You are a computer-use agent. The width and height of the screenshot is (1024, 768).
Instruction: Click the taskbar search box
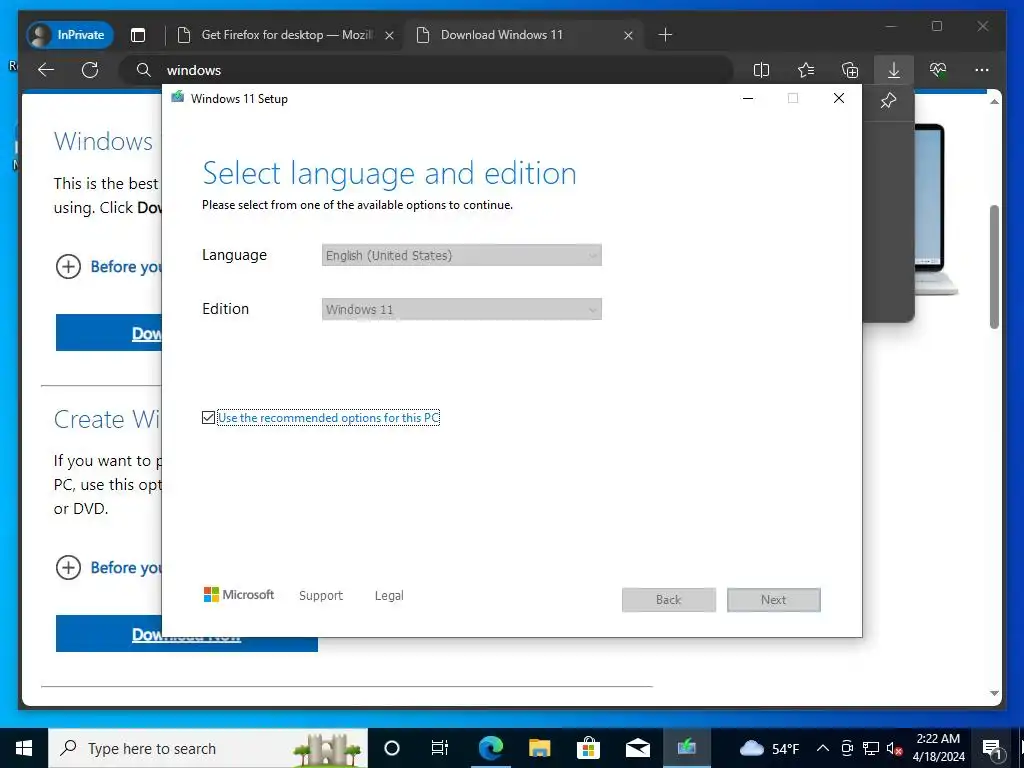(208, 748)
